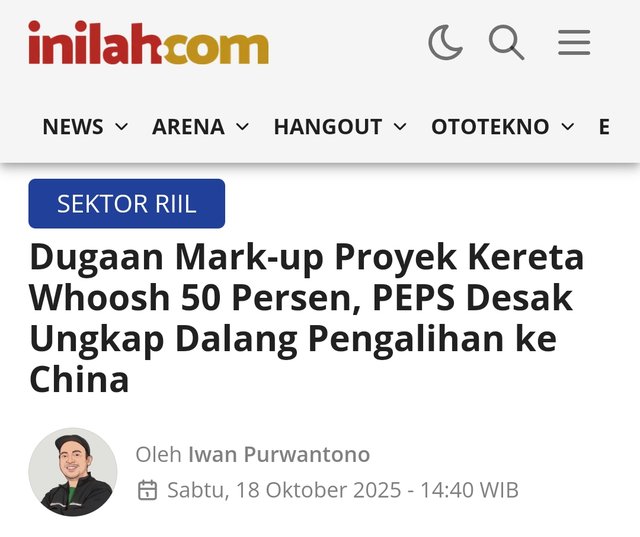Click the calendar icon beside the date
The height and width of the screenshot is (537, 640).
(x=147, y=490)
